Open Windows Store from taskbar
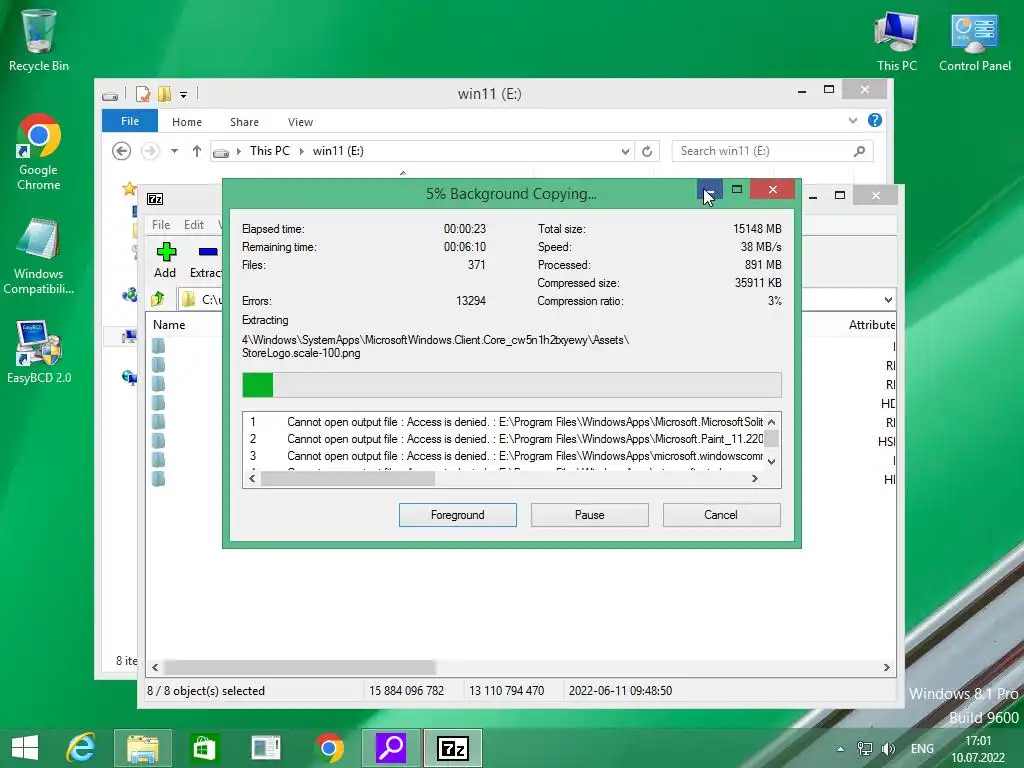The image size is (1024, 768). click(204, 748)
